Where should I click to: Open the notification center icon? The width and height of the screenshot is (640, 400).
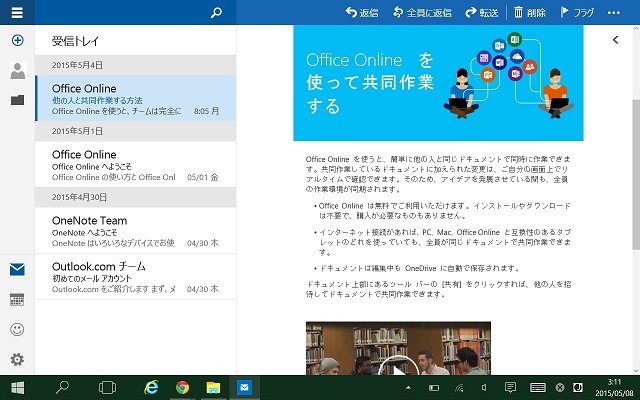point(510,387)
